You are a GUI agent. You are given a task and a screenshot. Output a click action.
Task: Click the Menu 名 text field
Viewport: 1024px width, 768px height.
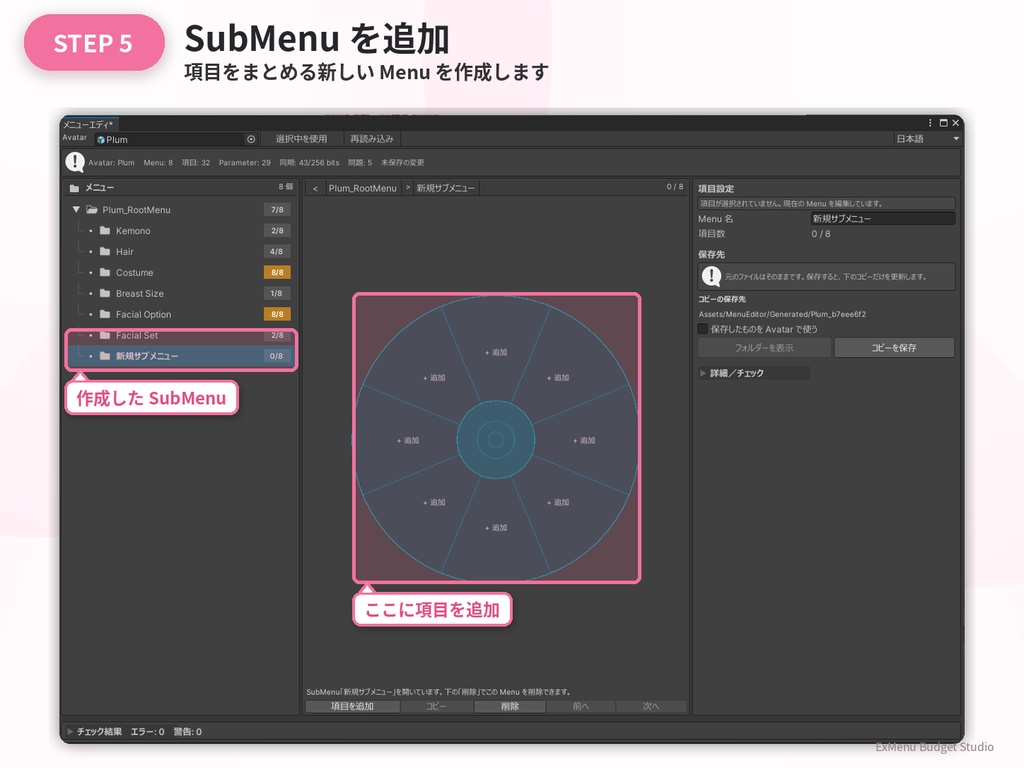pos(883,218)
